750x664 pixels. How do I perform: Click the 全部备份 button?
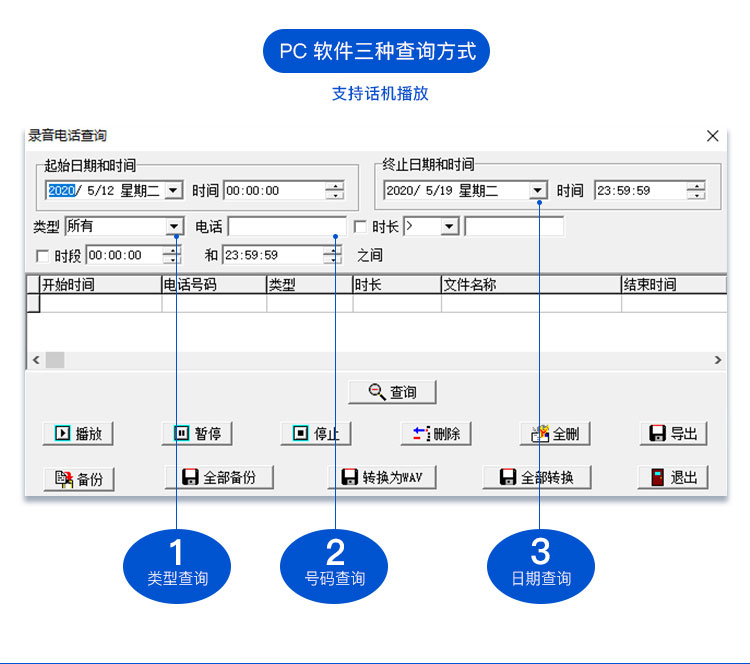click(219, 477)
